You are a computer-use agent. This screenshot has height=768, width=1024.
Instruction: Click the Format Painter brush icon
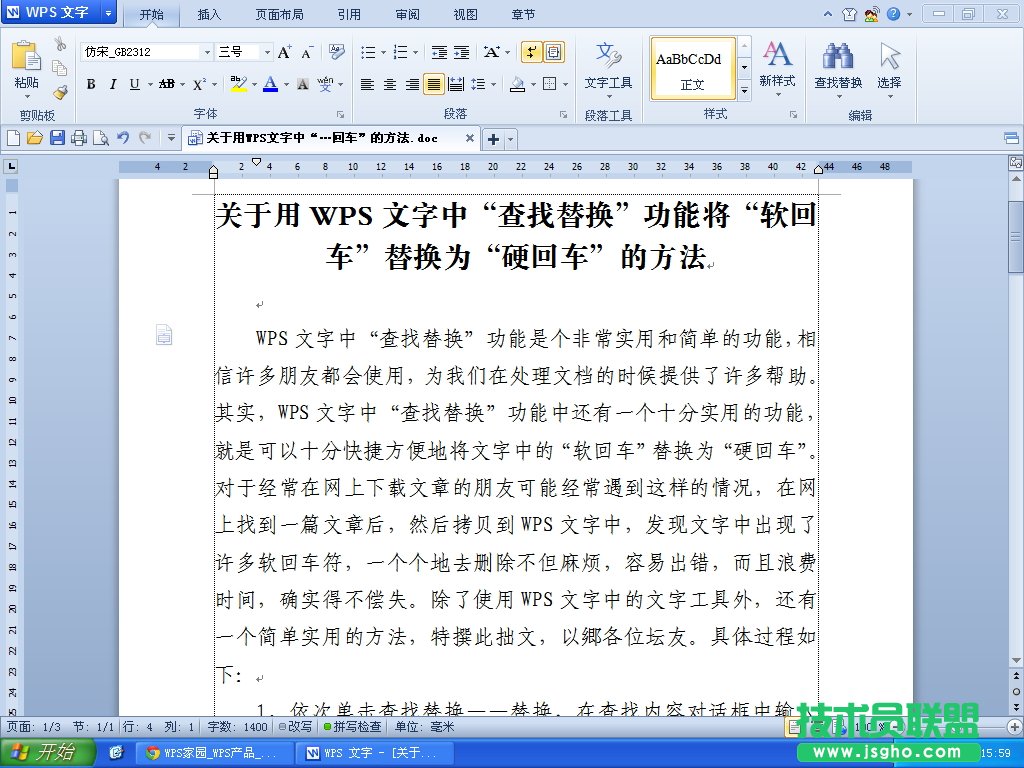(x=60, y=92)
